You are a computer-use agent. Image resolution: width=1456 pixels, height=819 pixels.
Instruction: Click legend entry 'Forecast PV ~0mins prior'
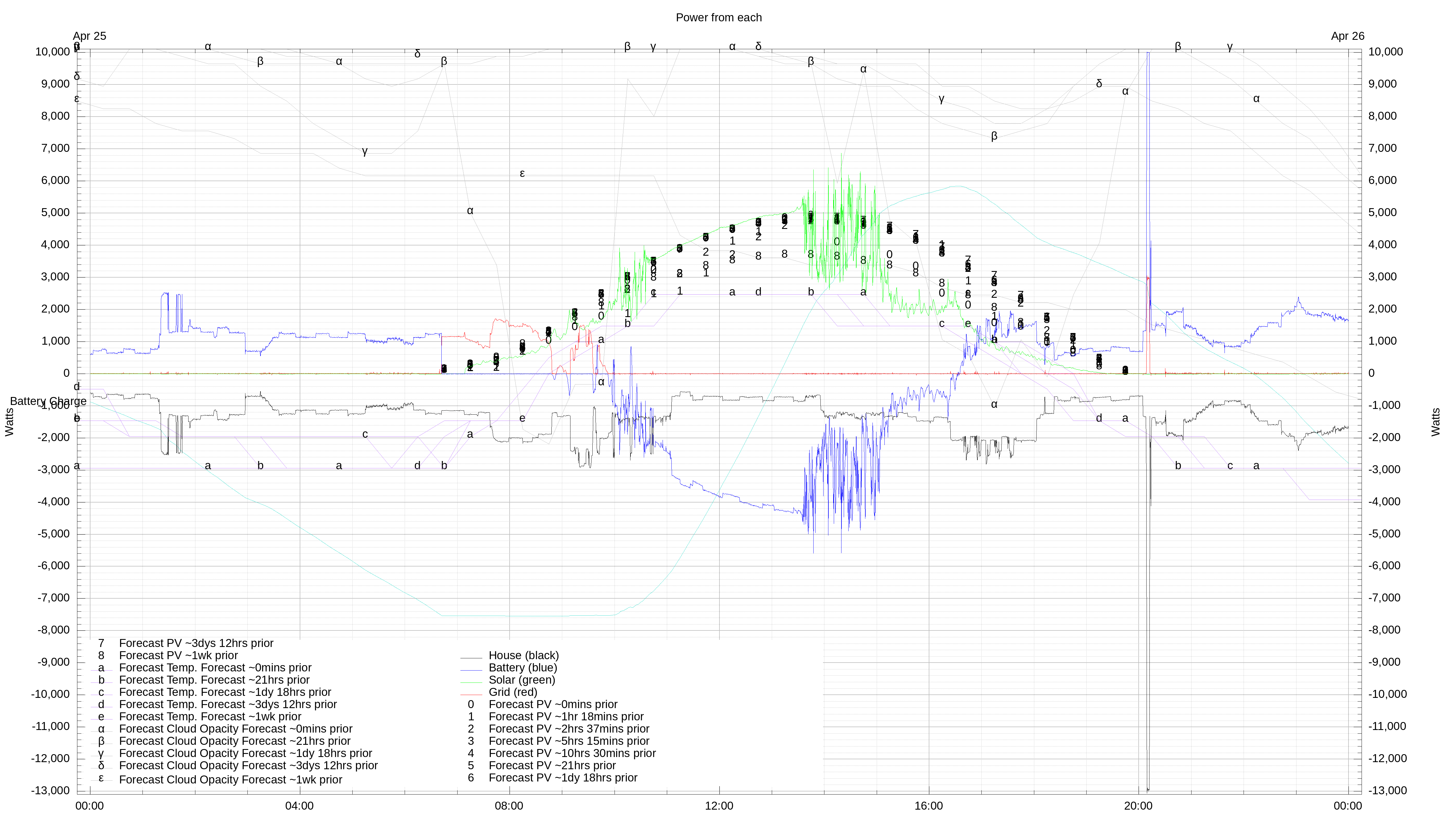coord(553,704)
